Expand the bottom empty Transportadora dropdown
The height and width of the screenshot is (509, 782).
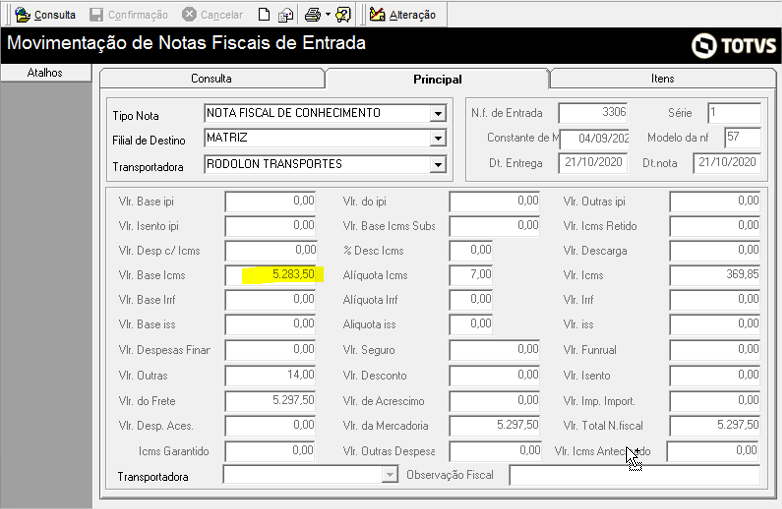point(390,475)
